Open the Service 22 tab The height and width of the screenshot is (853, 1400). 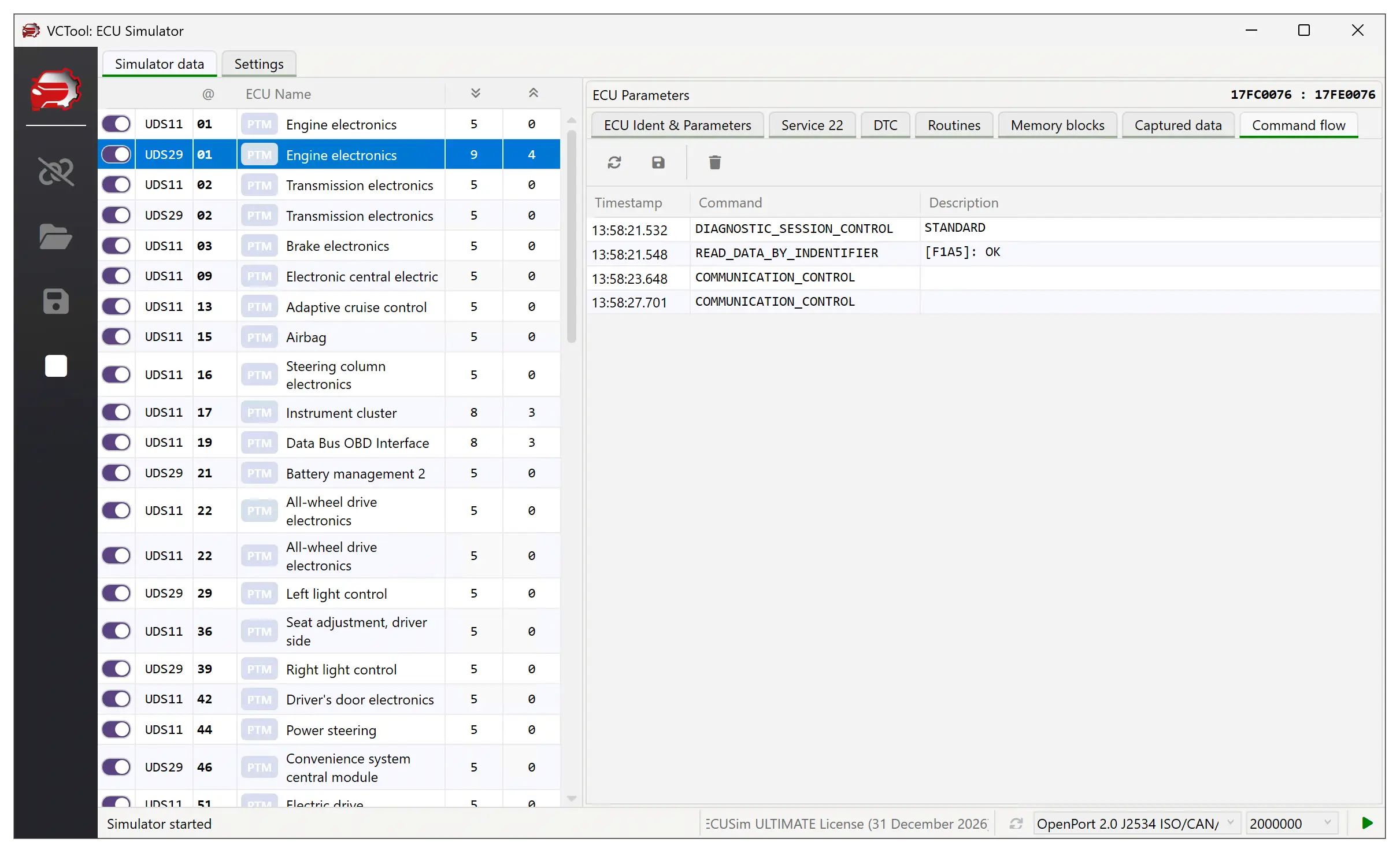point(812,125)
